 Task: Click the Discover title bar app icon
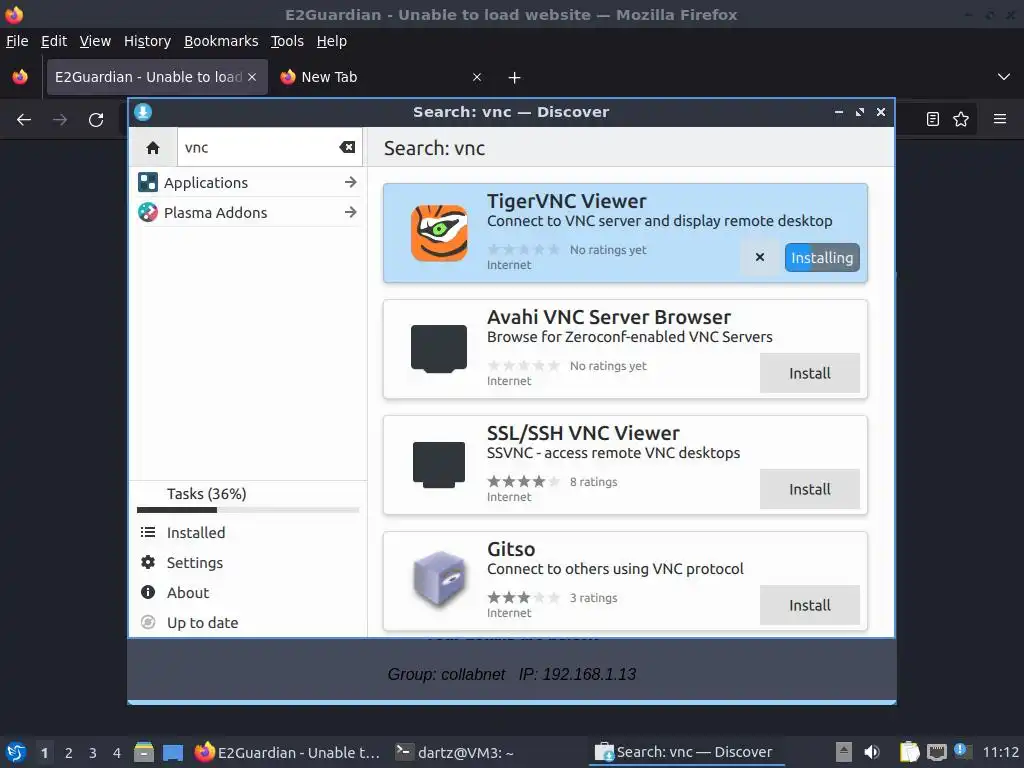coord(143,112)
